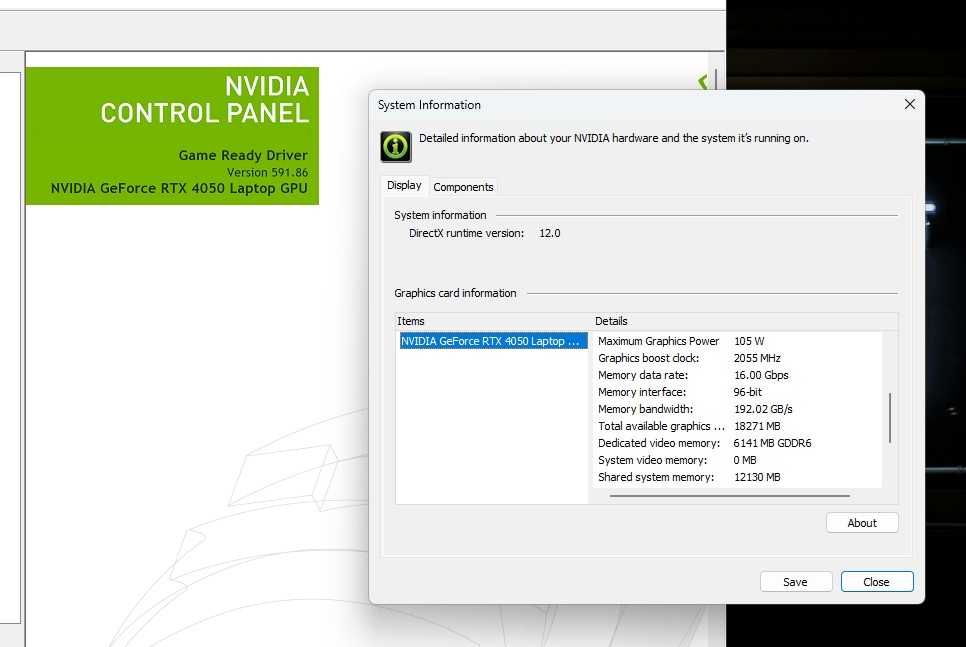Click the Dedicated video memory row
This screenshot has width=966, height=647.
tap(737, 443)
